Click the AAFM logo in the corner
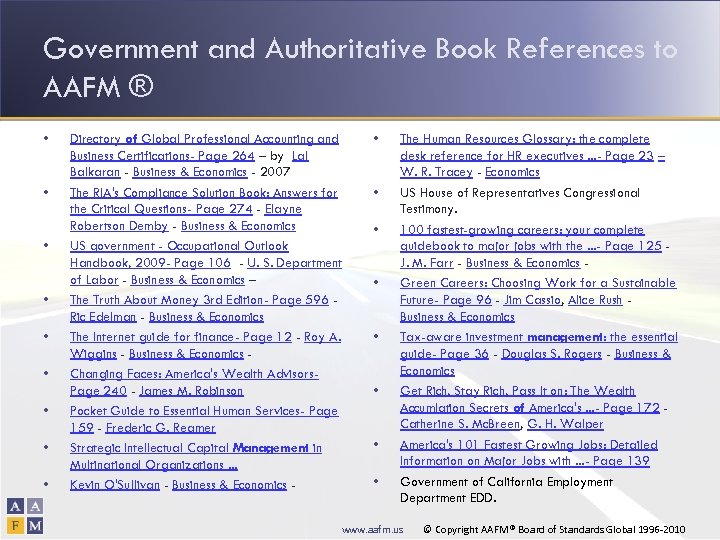The image size is (720, 540). [25, 516]
